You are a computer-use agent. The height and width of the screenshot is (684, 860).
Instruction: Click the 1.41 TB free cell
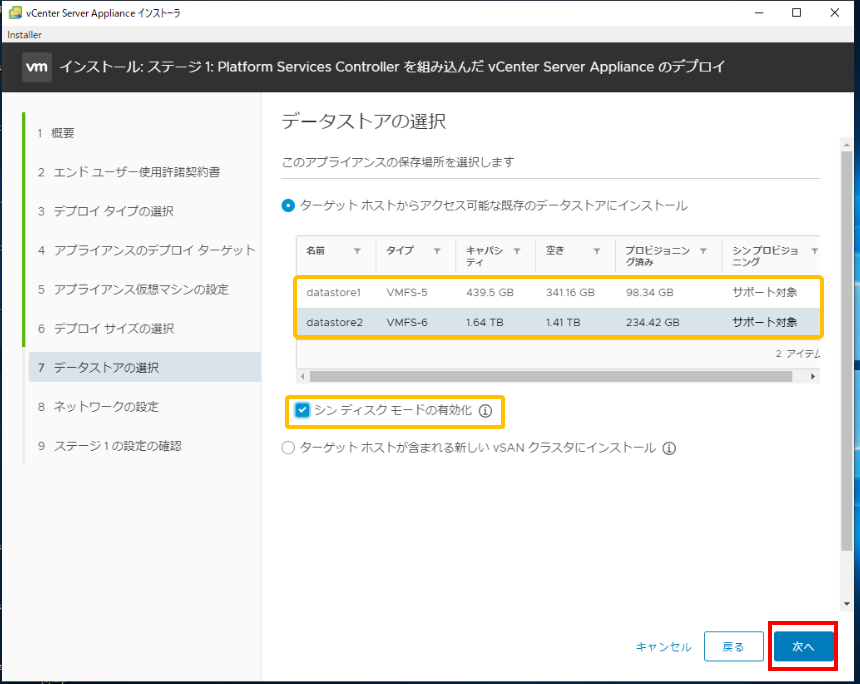tap(563, 323)
